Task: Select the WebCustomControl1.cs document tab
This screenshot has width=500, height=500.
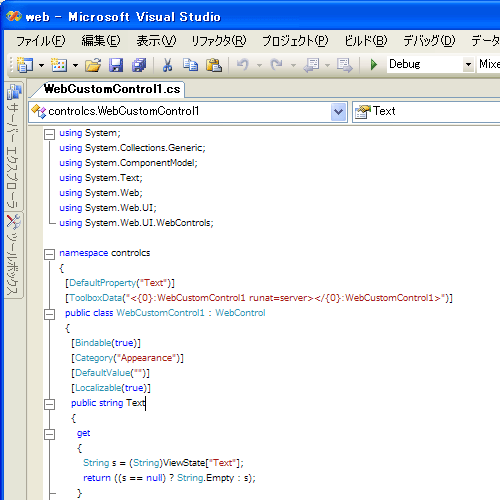Action: (112, 89)
